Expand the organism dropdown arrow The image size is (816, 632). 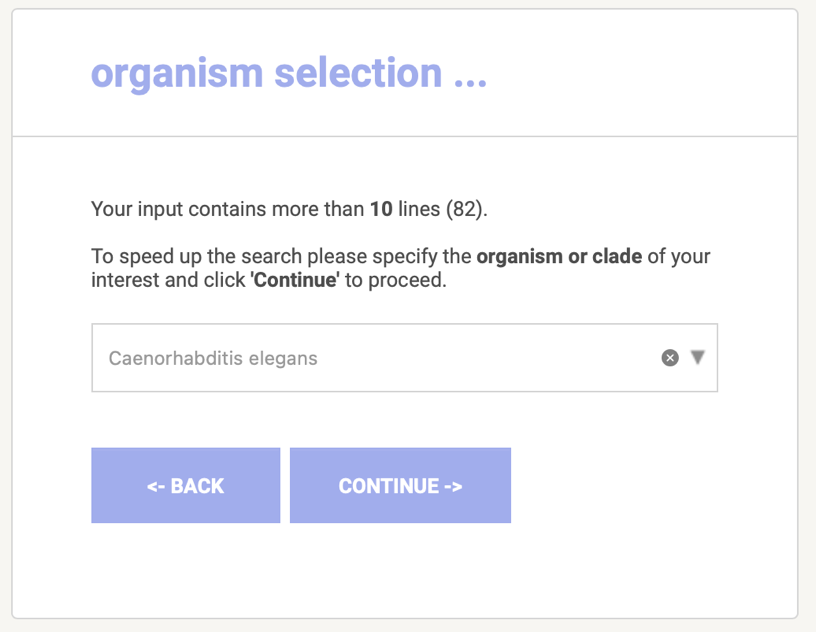(x=698, y=357)
